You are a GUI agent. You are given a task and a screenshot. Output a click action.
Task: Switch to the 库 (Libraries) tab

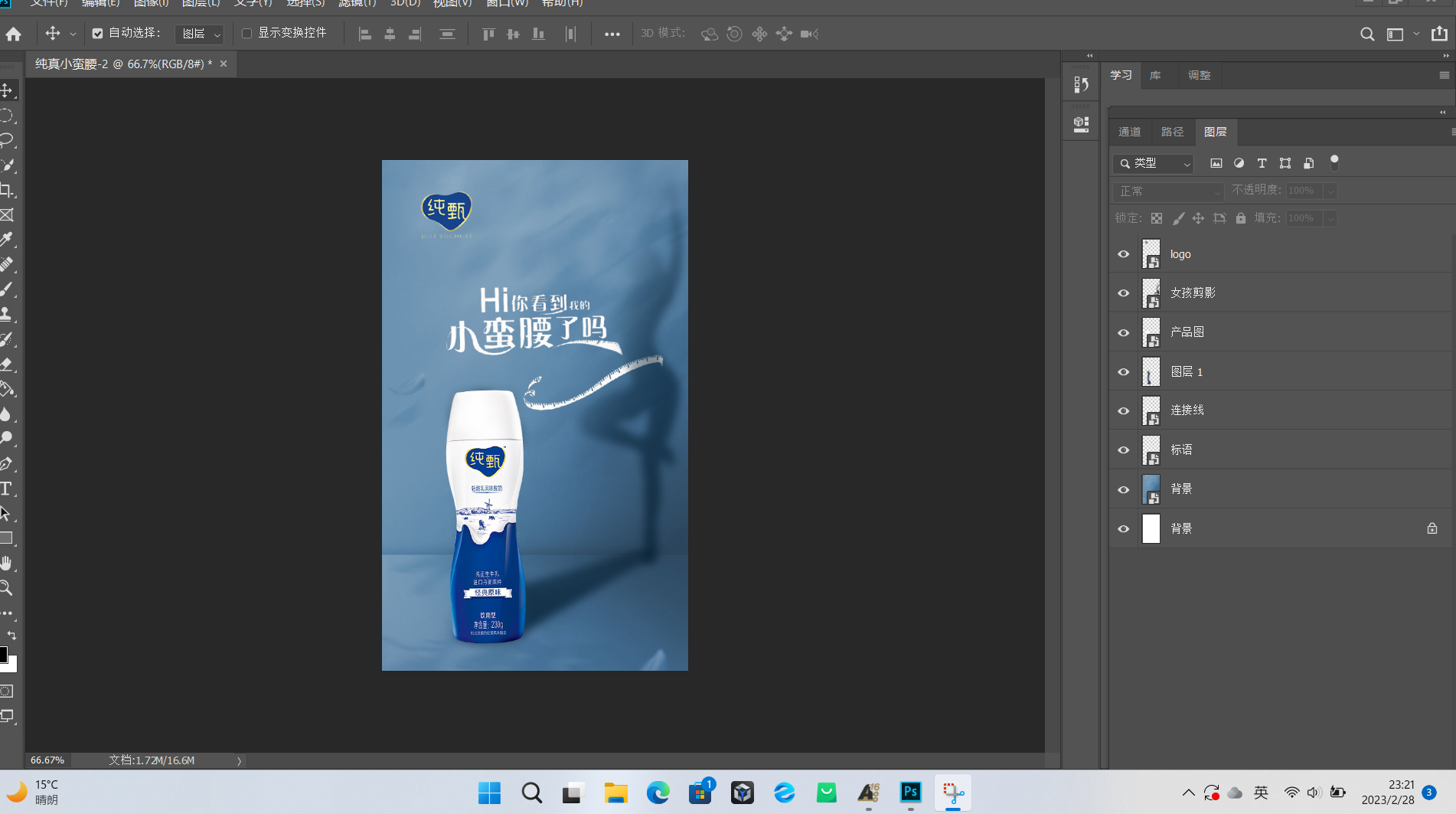click(1156, 75)
